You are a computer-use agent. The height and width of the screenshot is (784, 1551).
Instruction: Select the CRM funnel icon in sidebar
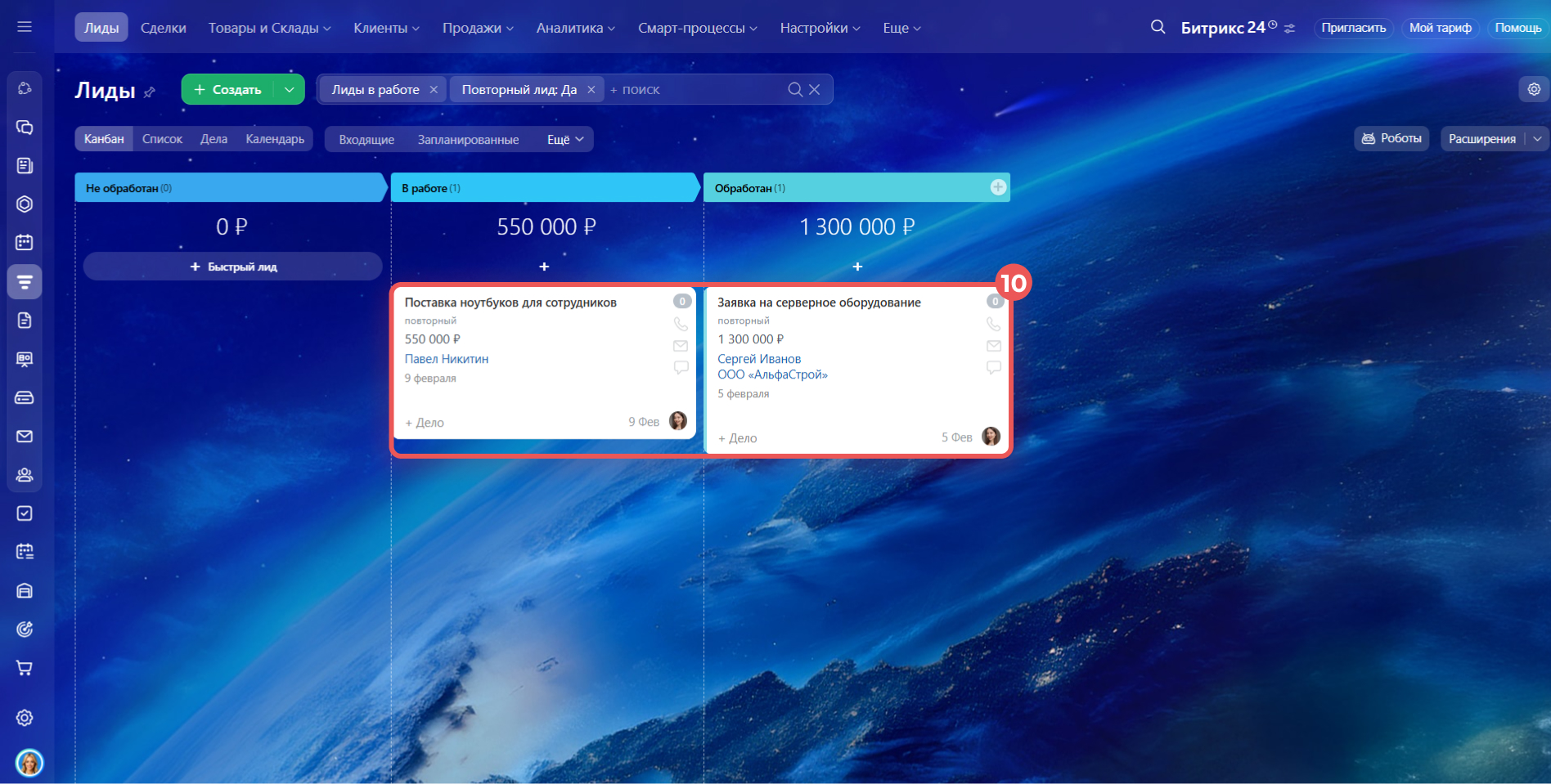click(25, 282)
